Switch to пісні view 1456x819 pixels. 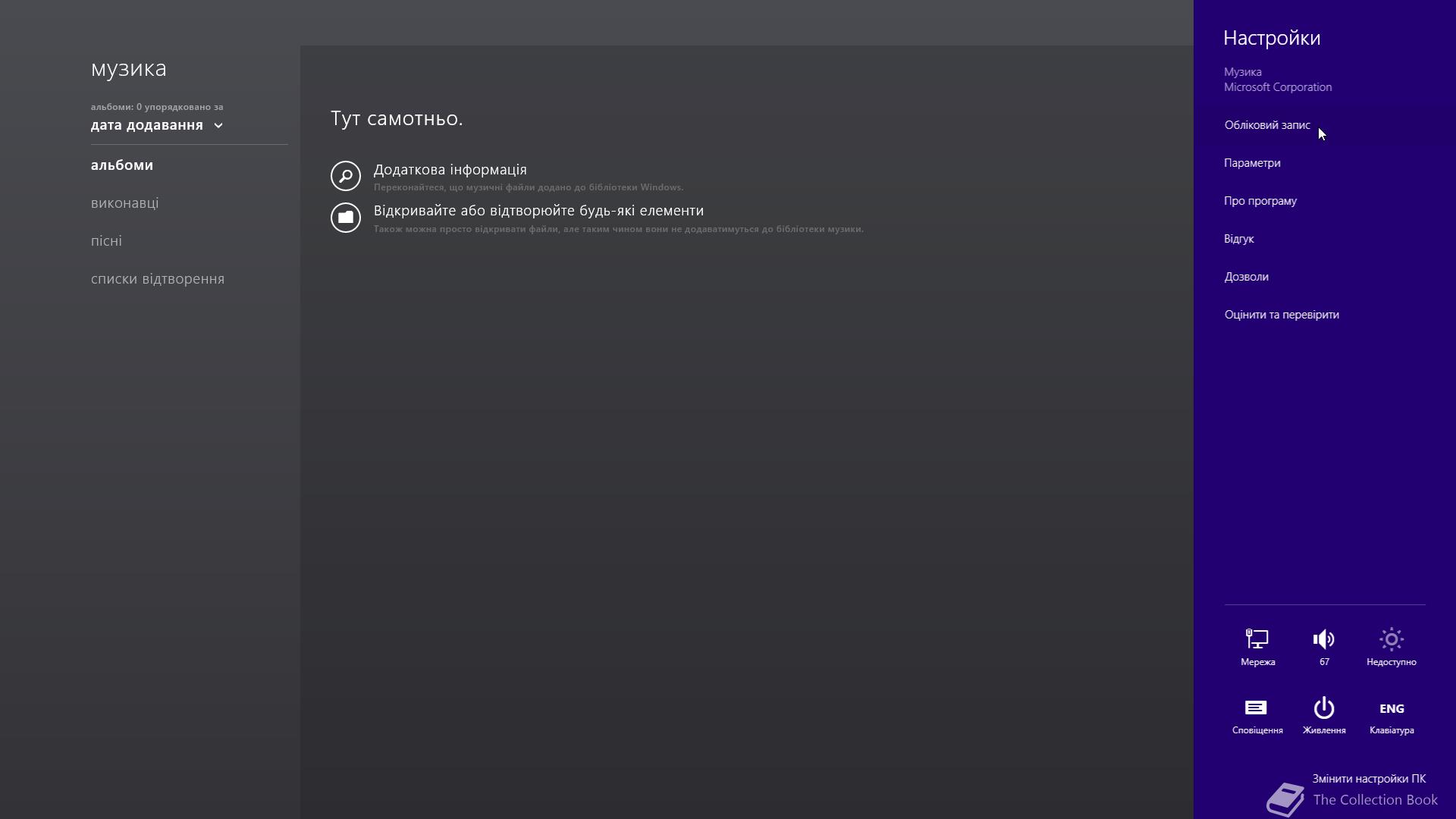pyautogui.click(x=106, y=241)
